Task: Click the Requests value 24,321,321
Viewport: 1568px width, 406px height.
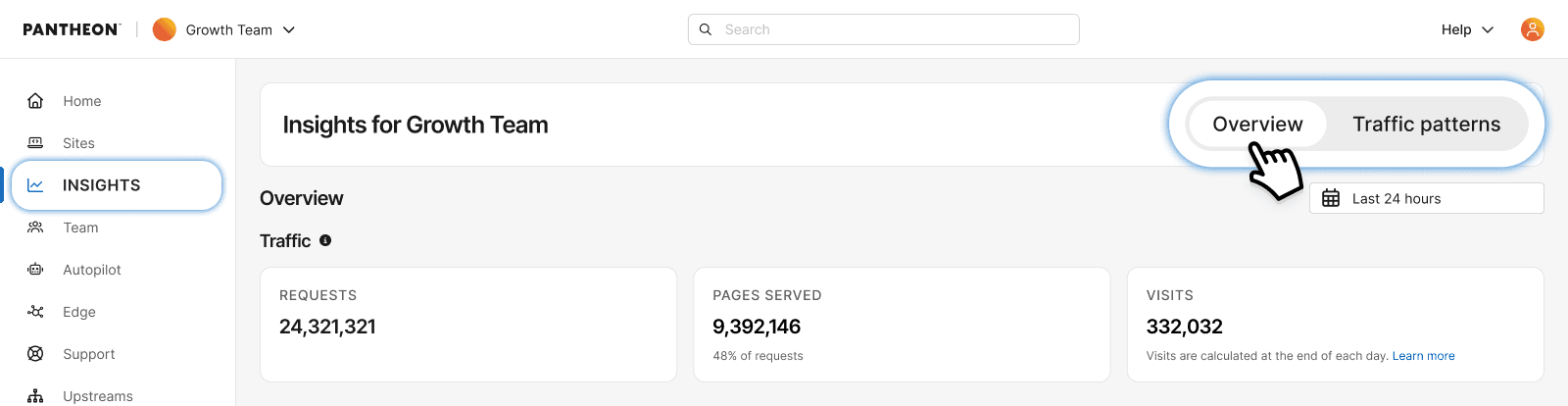Action: 327,327
